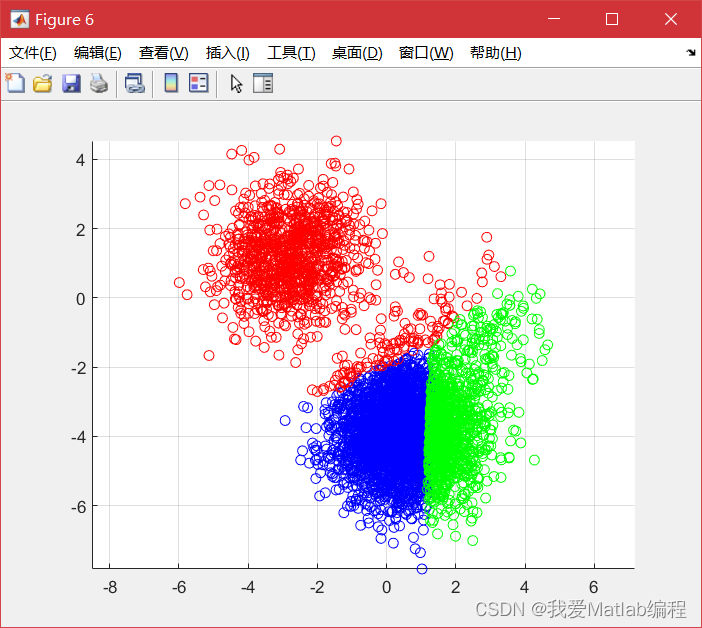Maximize the Figure 6 window

(x=612, y=19)
